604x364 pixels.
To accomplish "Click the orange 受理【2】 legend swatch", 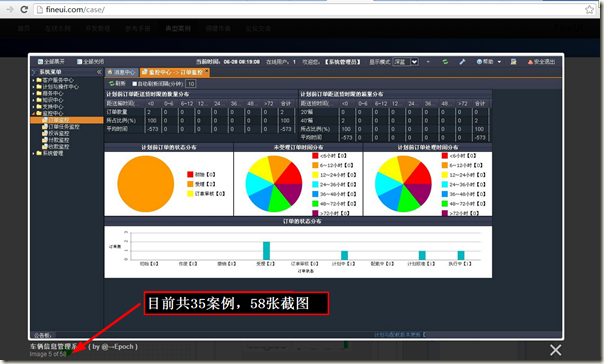I will coord(190,184).
